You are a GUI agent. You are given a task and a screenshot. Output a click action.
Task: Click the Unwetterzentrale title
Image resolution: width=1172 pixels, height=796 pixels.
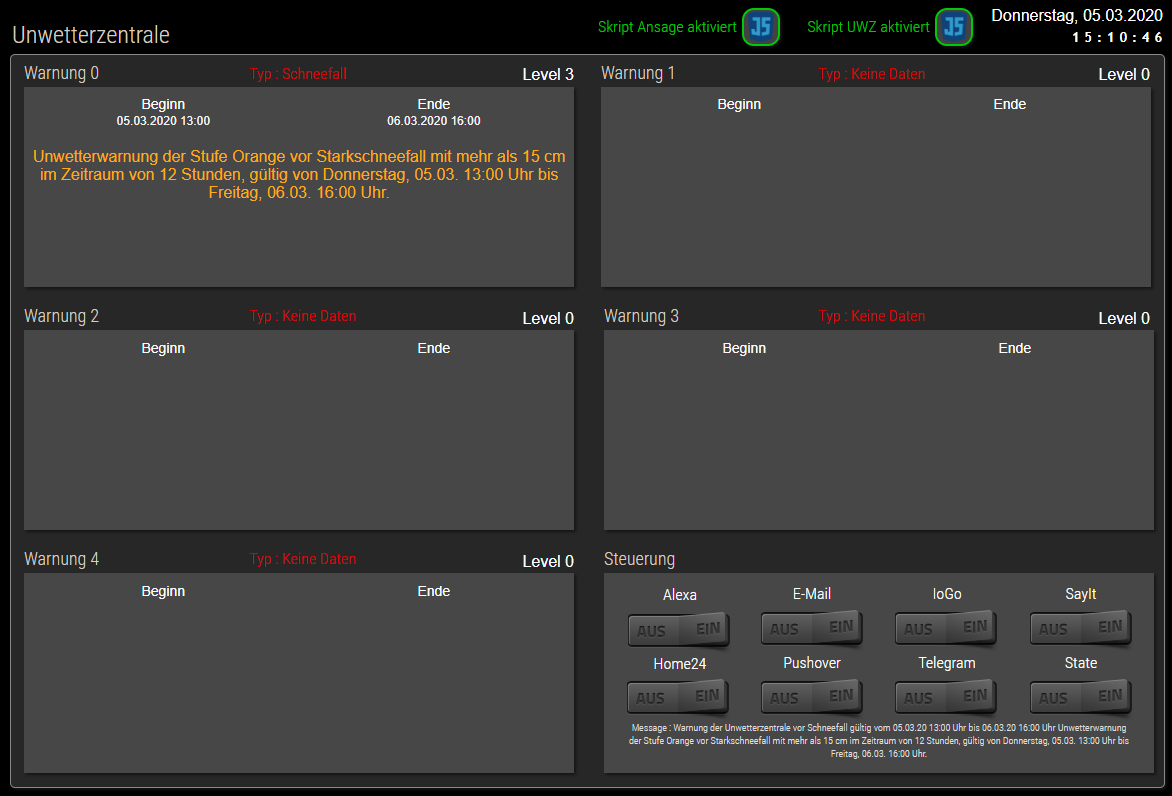coord(91,34)
